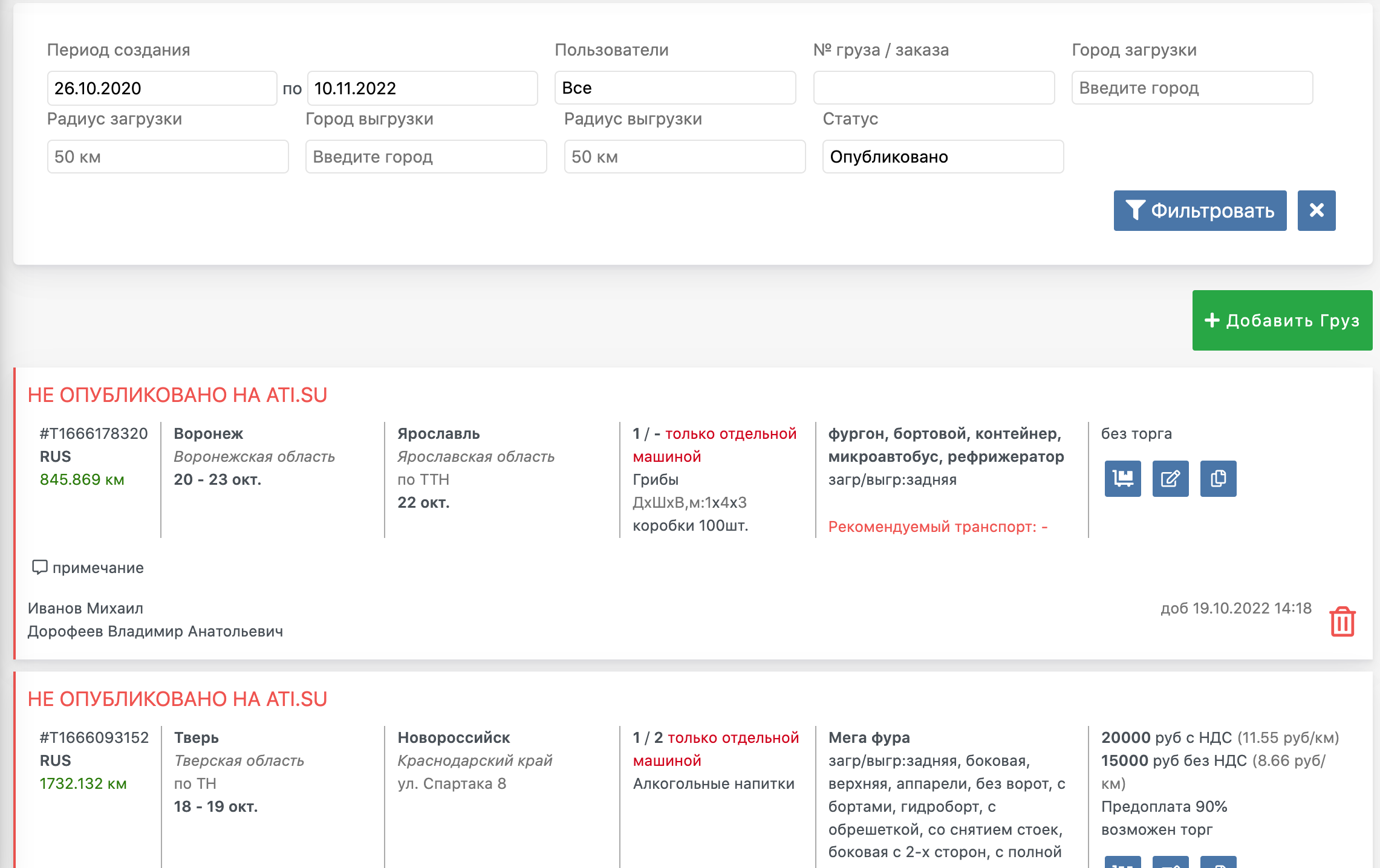The width and height of the screenshot is (1380, 868).
Task: Click the Рекомендуемый транспорт text
Action: [x=937, y=526]
